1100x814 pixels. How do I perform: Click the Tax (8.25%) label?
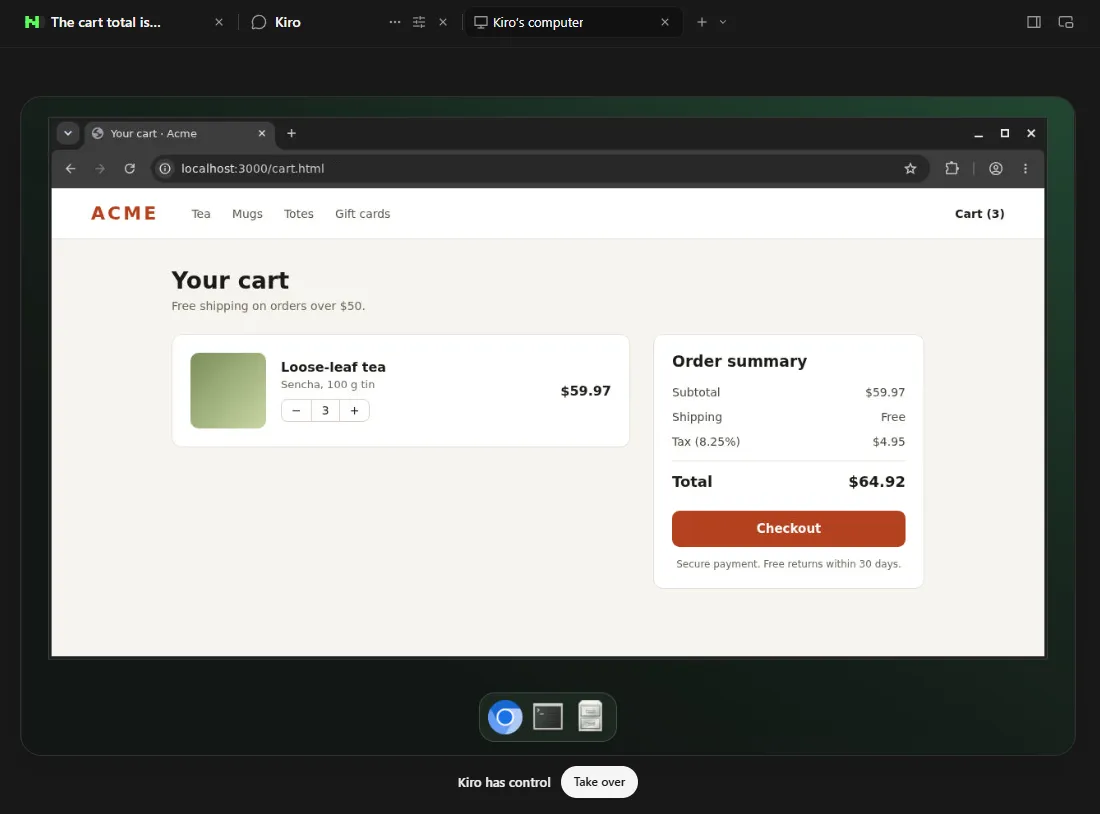pyautogui.click(x=706, y=441)
